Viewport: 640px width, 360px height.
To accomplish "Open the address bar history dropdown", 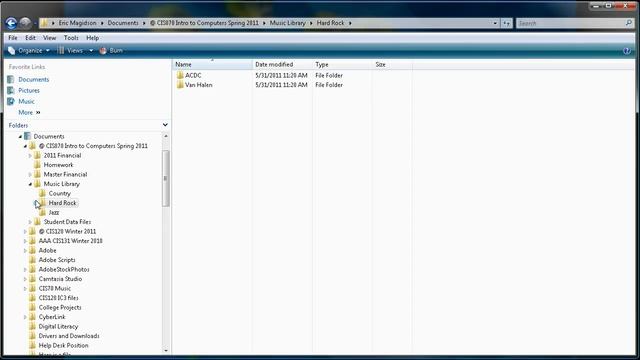I will [495, 23].
